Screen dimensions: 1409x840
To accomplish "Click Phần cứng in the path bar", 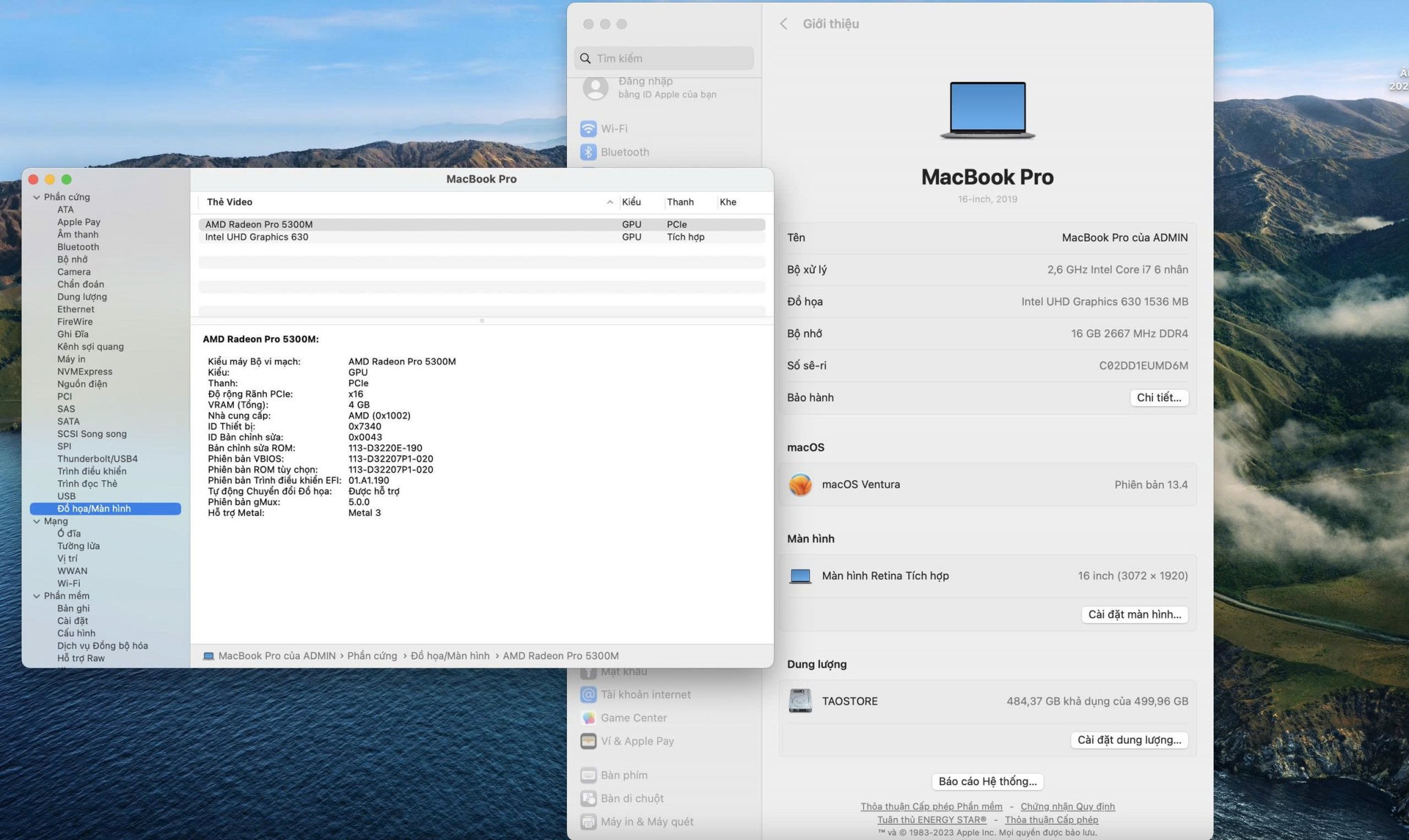I will 372,656.
